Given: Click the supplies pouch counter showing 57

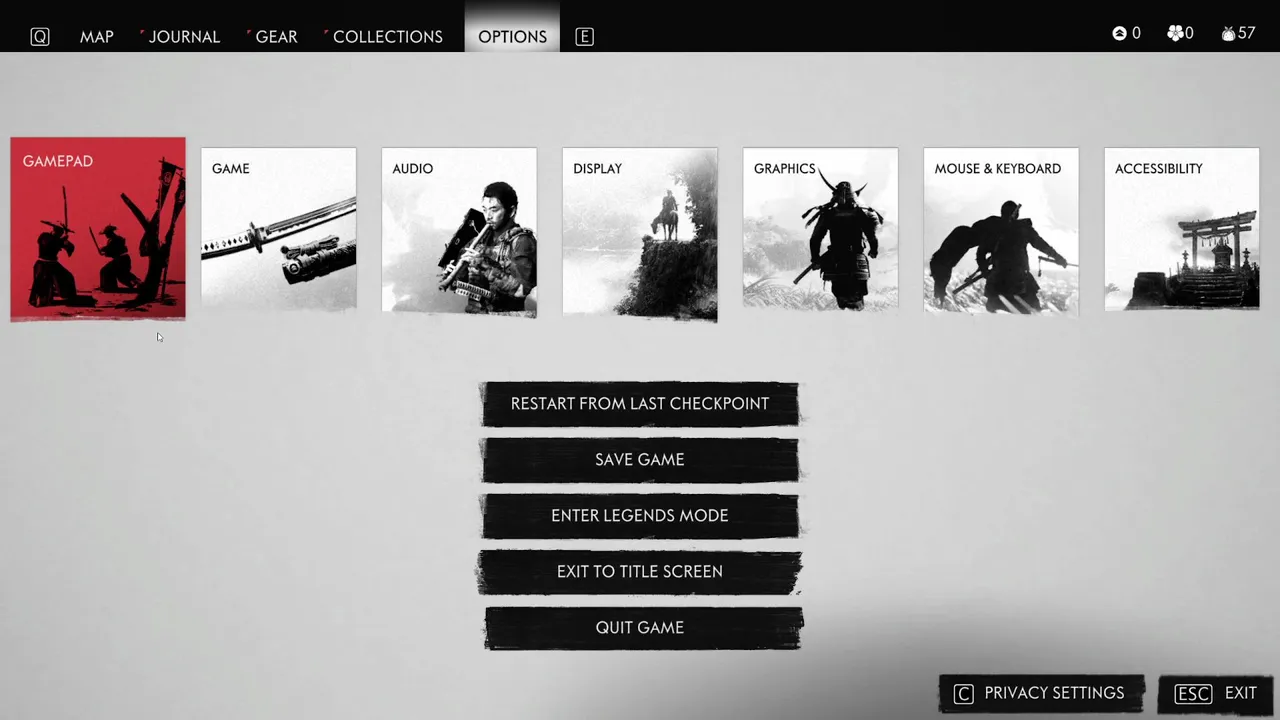Looking at the screenshot, I should 1238,34.
